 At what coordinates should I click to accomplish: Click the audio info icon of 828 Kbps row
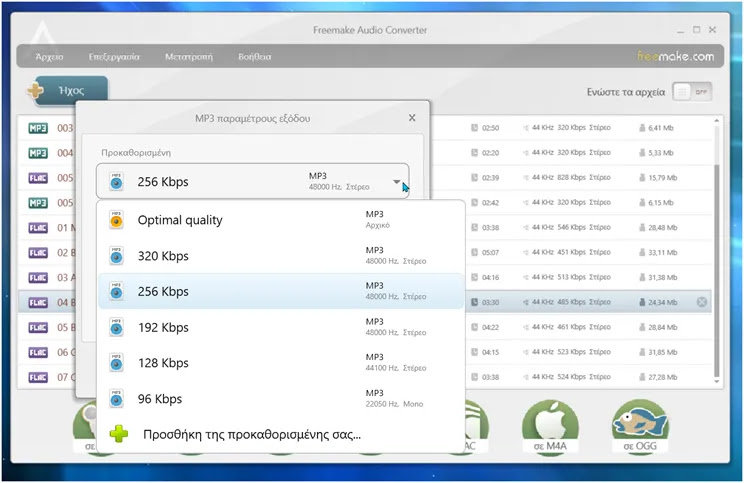coord(526,177)
